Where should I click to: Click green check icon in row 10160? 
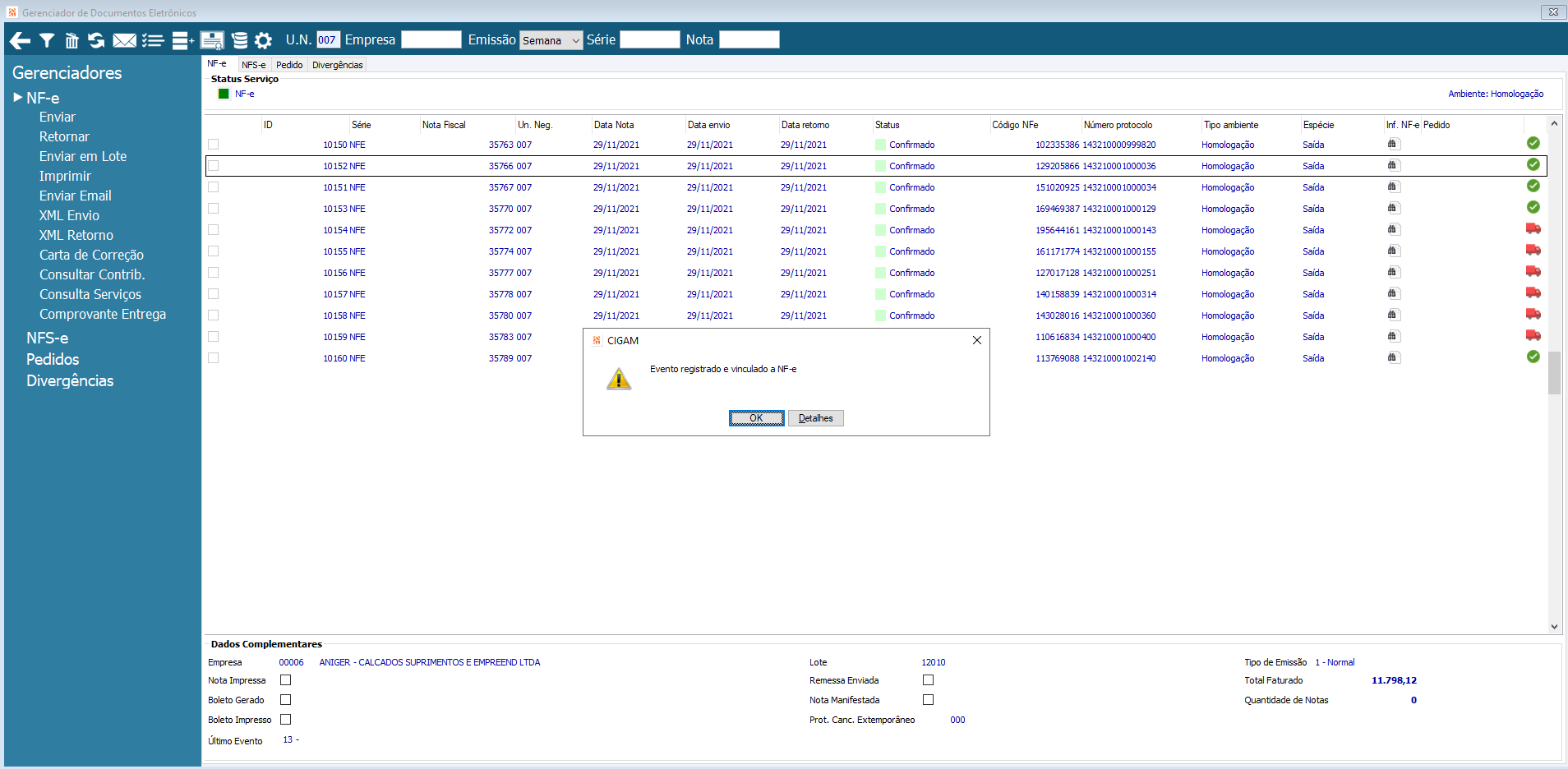click(1533, 357)
